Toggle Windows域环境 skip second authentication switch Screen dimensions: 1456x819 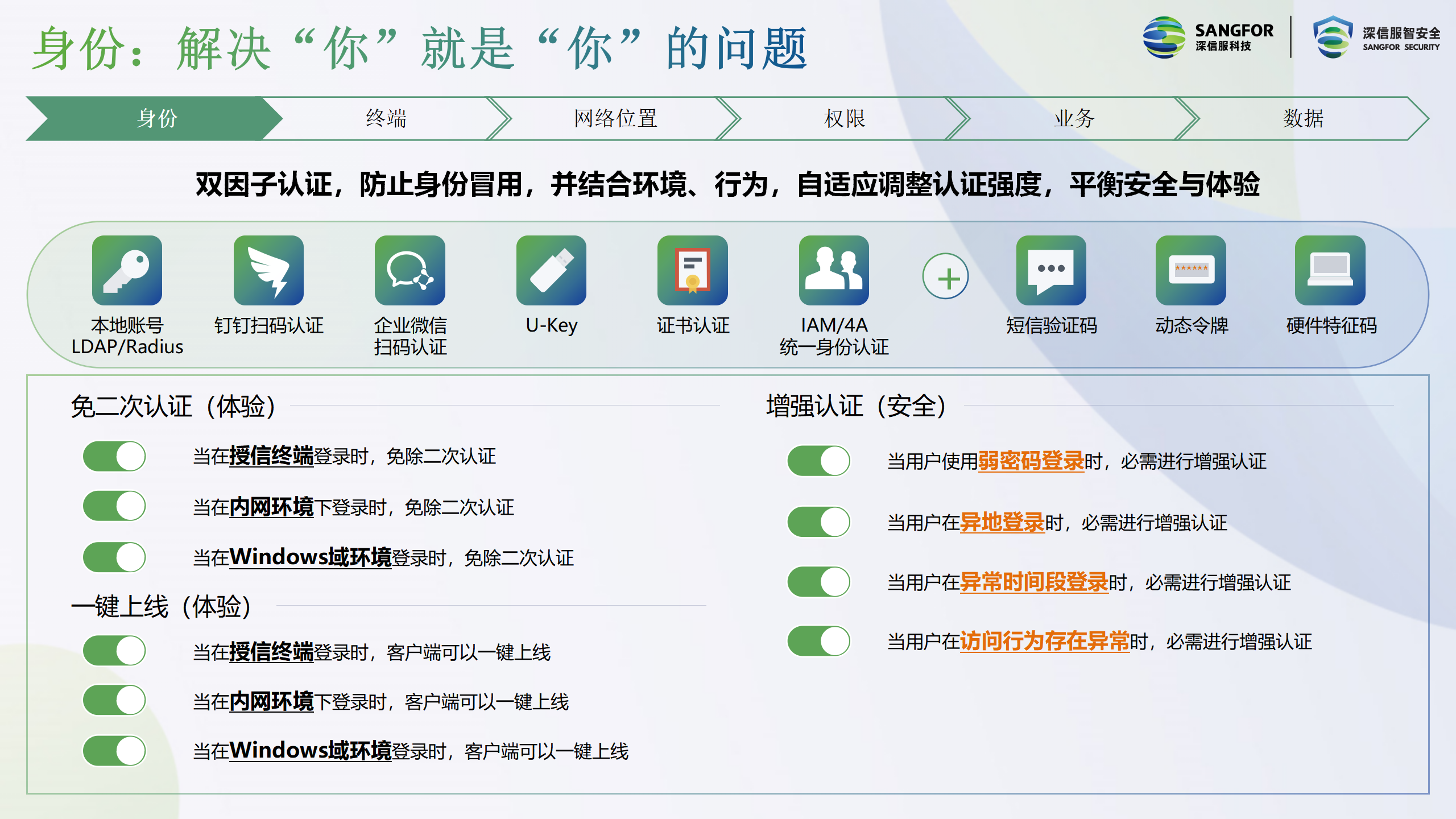point(114,557)
